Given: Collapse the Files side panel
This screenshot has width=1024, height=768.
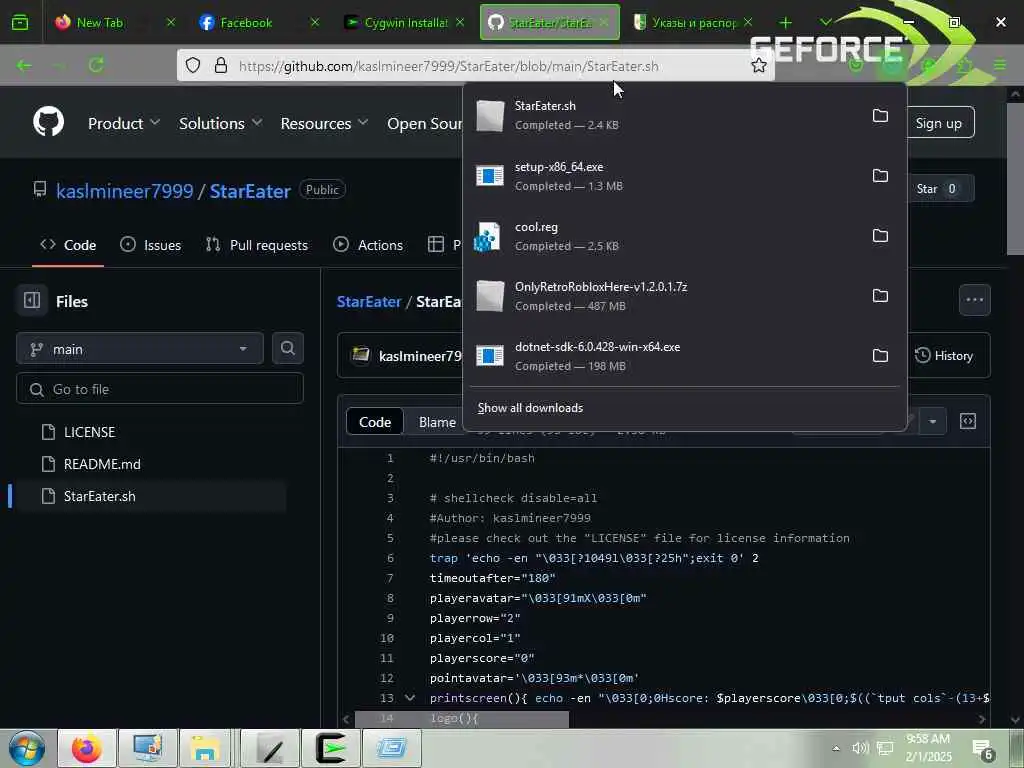Looking at the screenshot, I should pos(31,300).
